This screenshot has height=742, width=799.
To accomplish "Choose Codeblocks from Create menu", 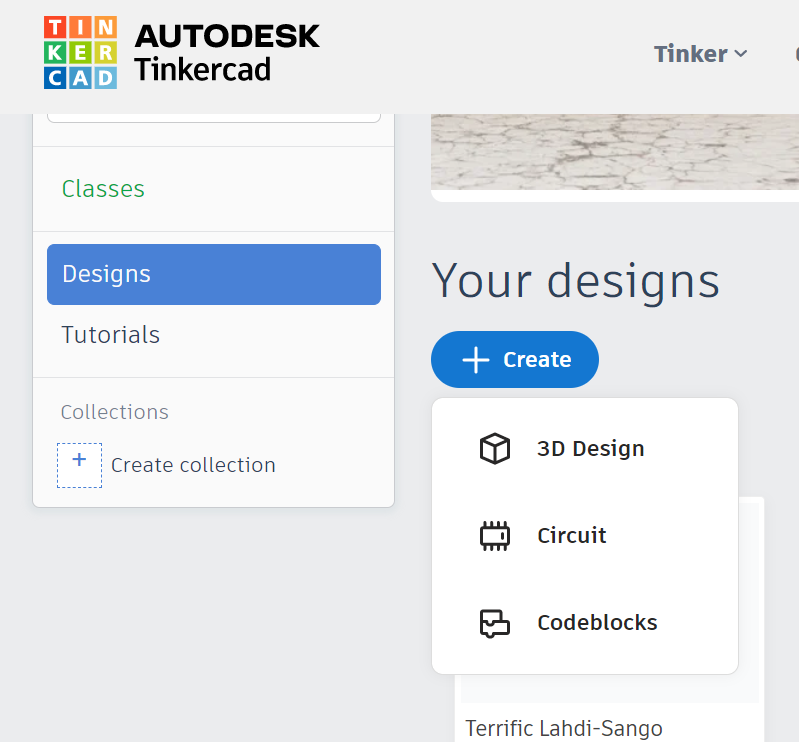I will click(x=597, y=623).
